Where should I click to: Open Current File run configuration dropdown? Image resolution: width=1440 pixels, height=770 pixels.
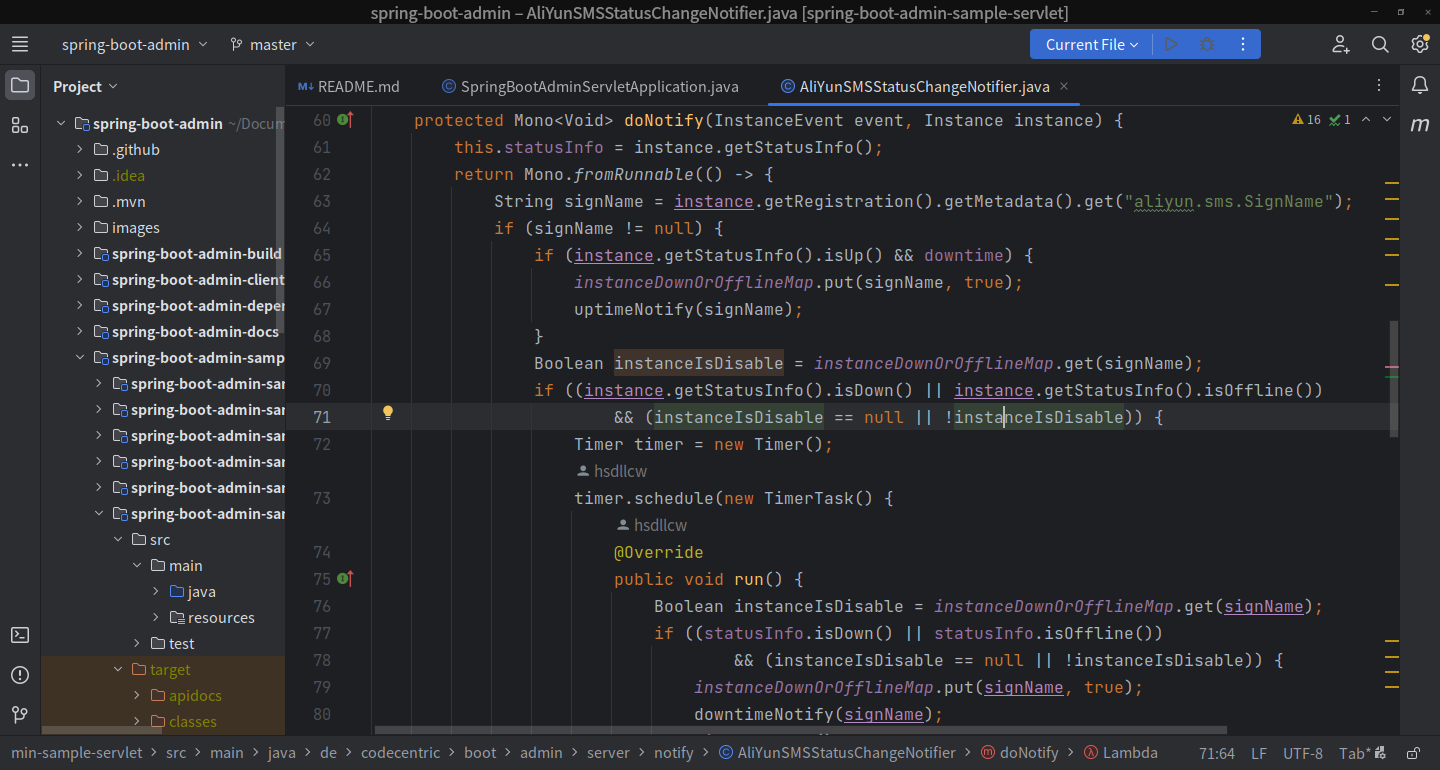[1091, 44]
